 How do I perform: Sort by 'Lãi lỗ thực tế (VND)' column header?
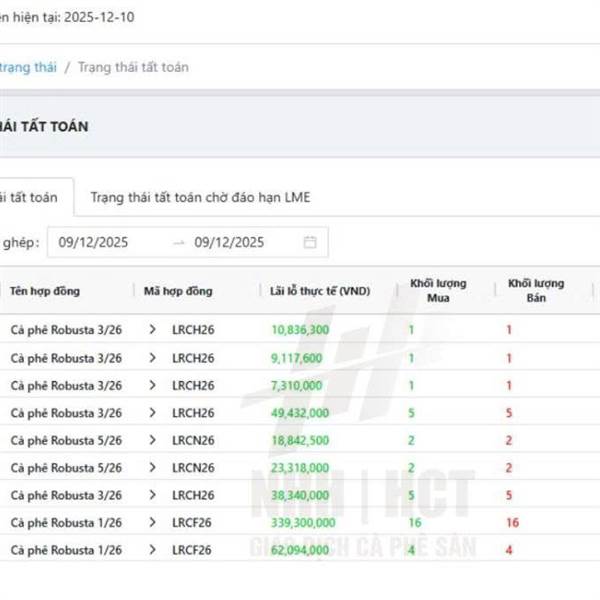coord(320,291)
